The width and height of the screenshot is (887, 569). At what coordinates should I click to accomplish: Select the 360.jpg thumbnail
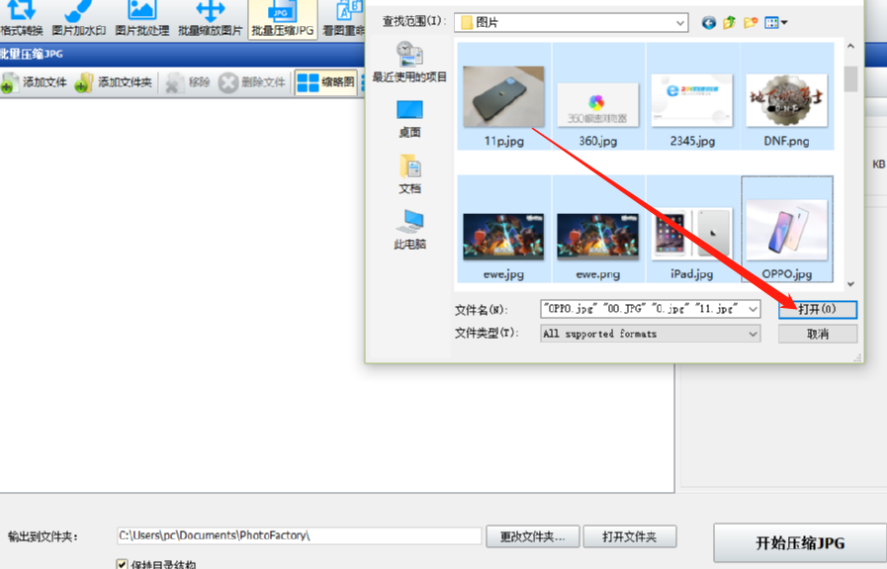coord(598,96)
